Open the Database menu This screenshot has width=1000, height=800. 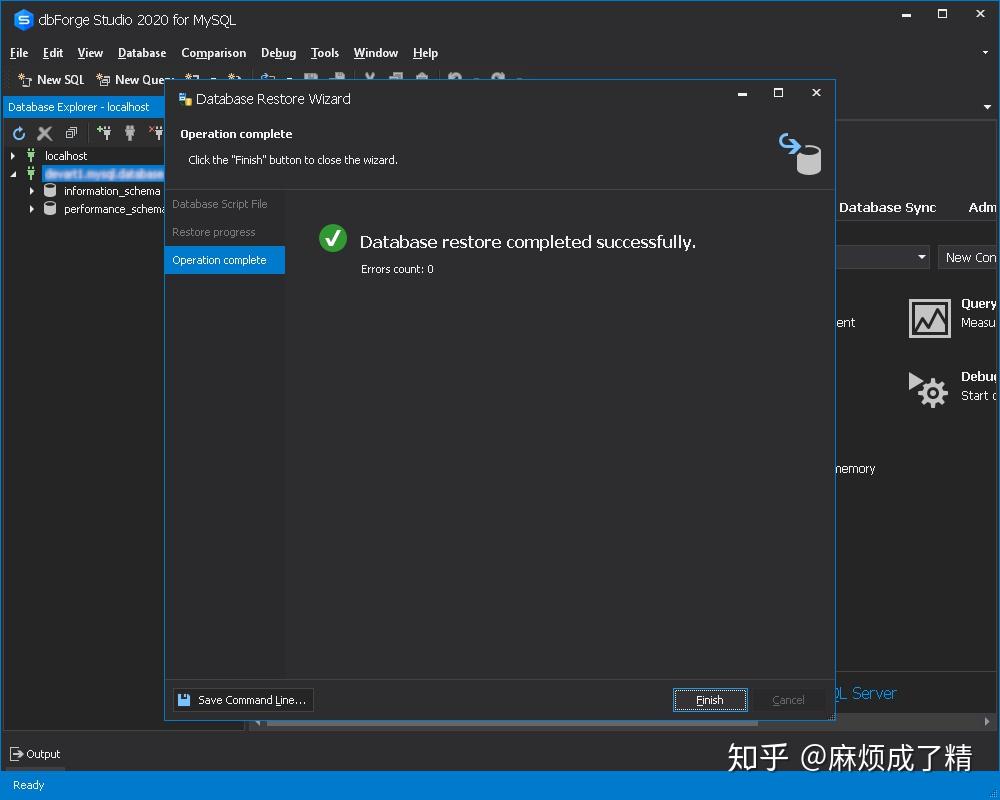[141, 53]
